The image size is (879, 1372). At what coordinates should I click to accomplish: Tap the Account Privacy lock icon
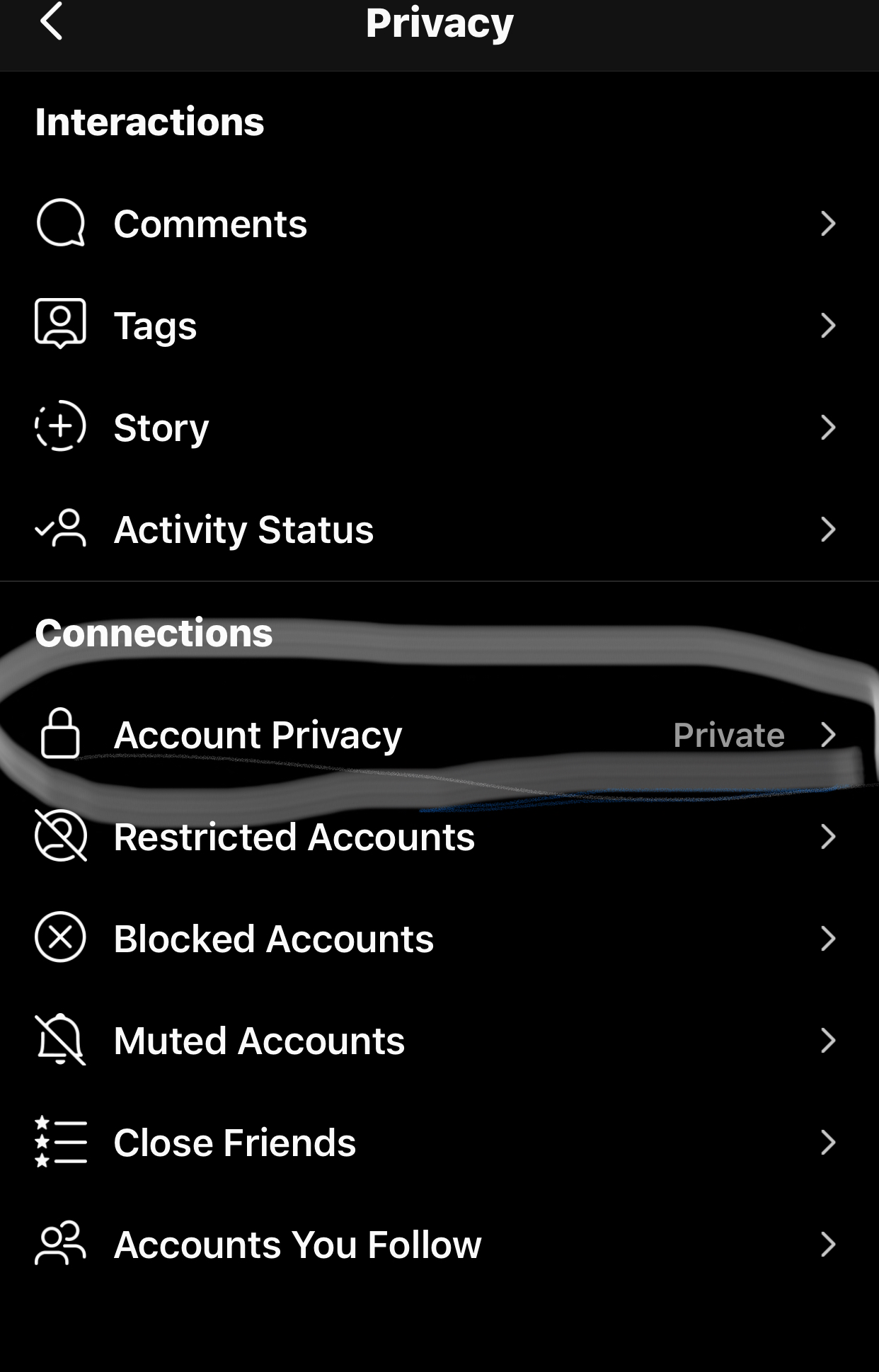click(61, 734)
